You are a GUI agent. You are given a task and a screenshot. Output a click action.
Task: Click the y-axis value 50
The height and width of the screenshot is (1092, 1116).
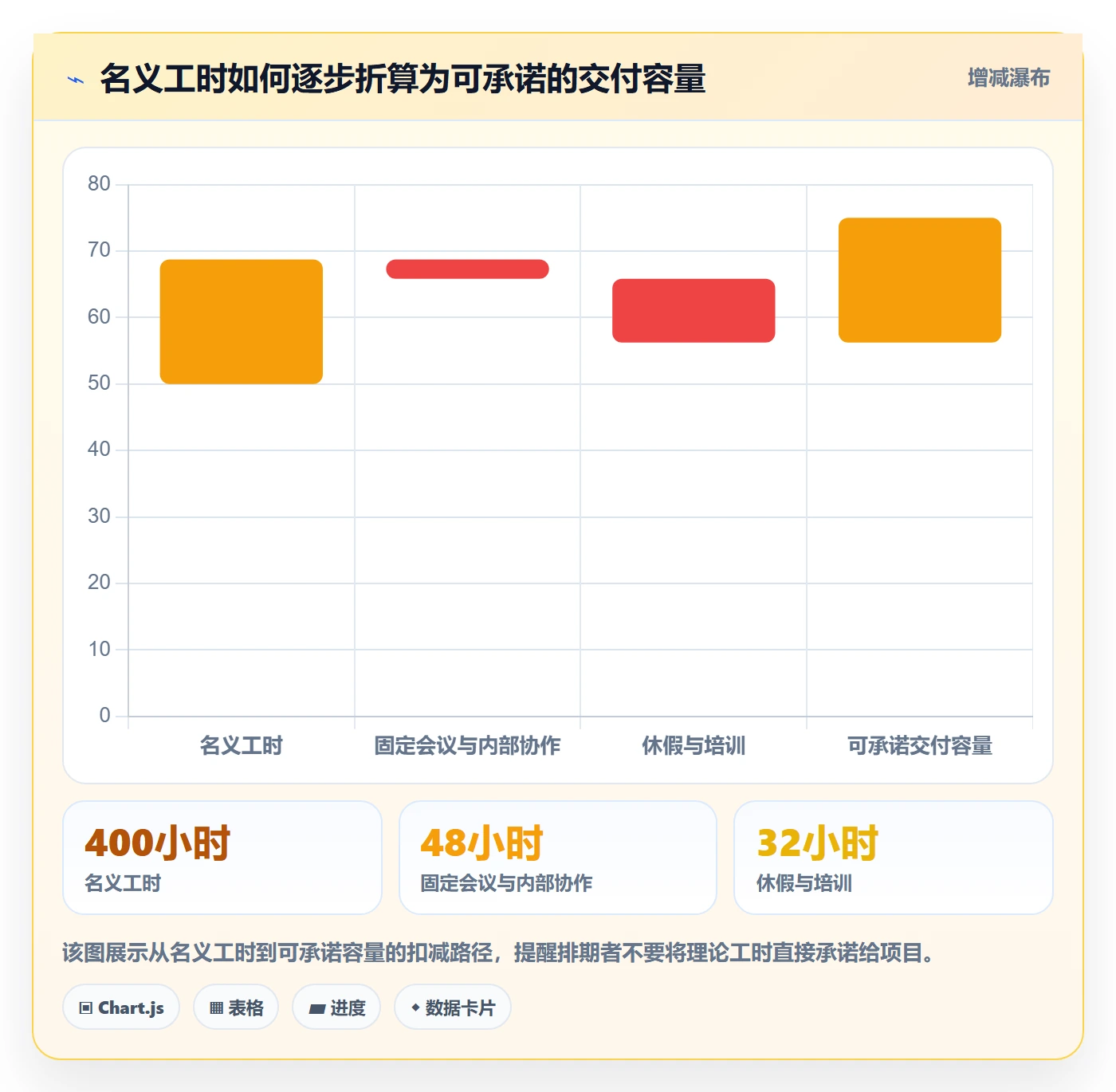pos(99,383)
